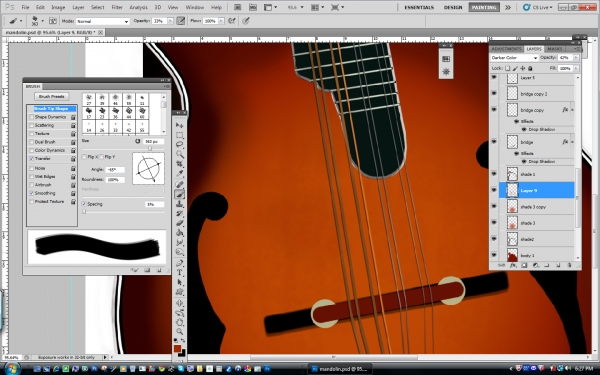Viewport: 600px width, 375px height.
Task: Open the File menu
Action: coord(25,7)
